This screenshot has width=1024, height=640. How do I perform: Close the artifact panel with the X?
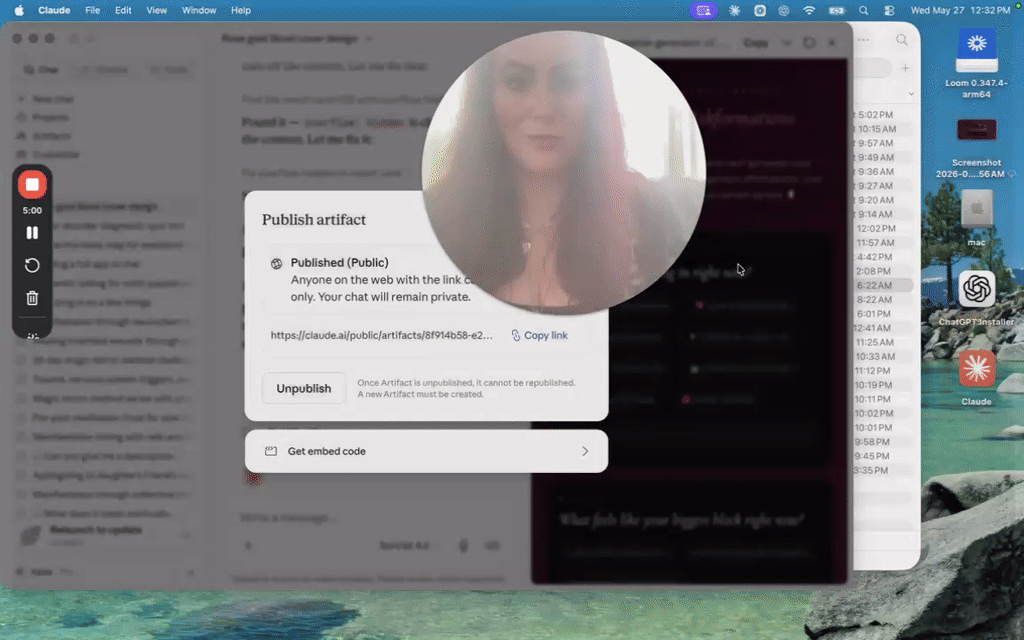pyautogui.click(x=832, y=42)
